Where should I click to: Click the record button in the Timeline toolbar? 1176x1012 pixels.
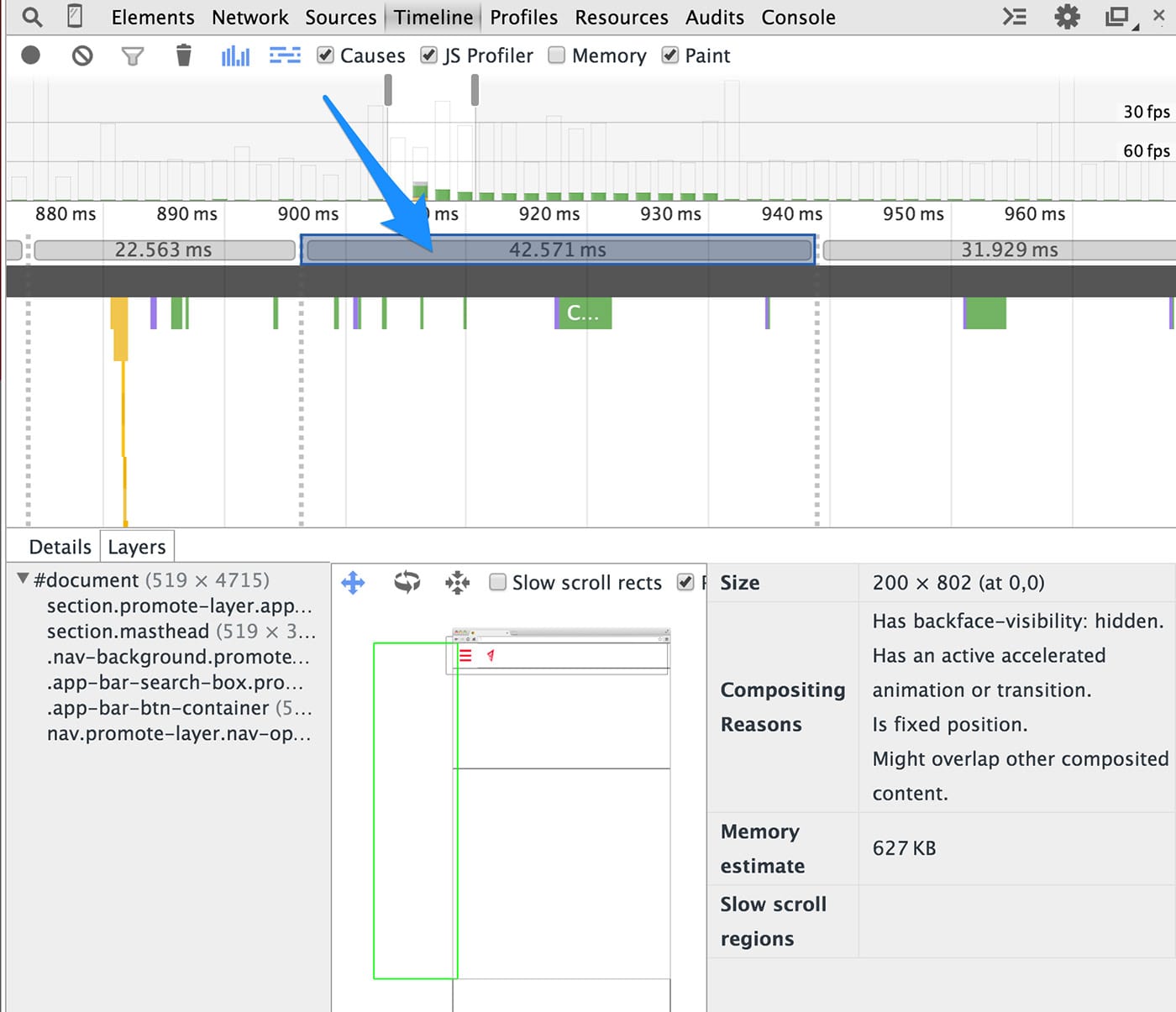(x=31, y=55)
